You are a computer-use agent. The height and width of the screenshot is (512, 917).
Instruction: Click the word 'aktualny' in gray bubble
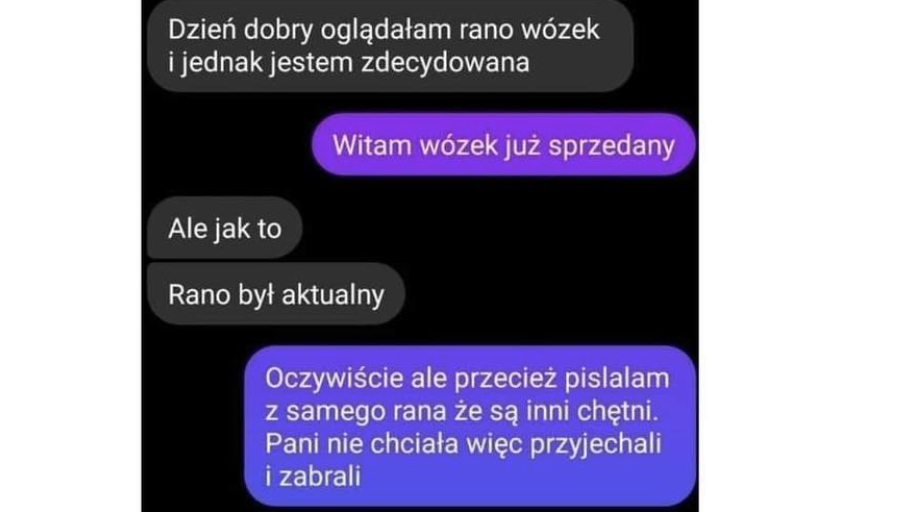coord(333,294)
